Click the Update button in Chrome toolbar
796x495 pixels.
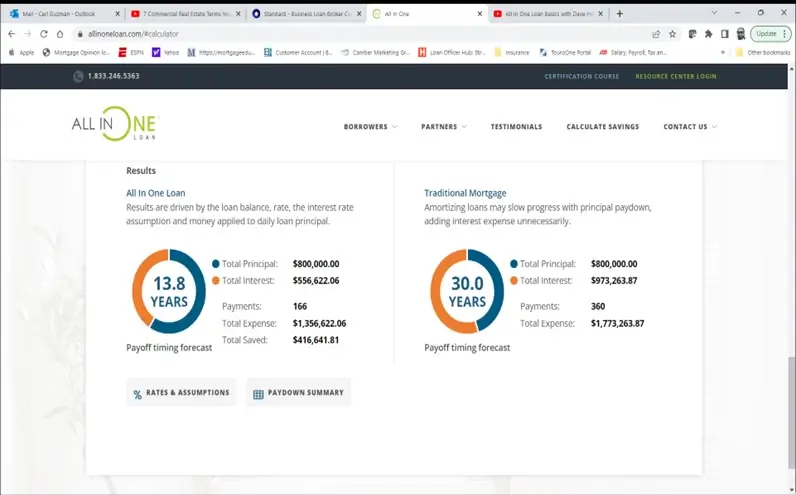766,34
